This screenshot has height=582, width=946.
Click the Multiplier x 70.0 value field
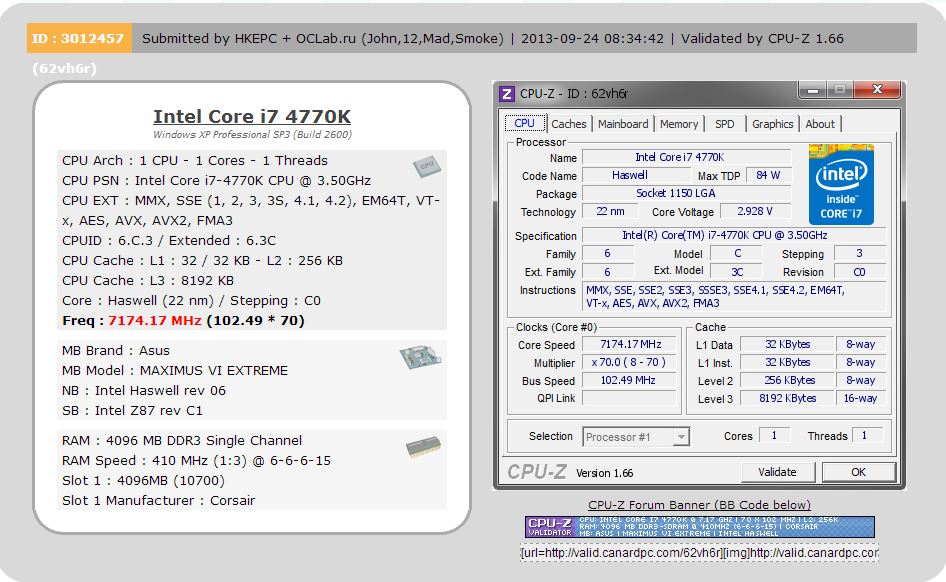pyautogui.click(x=630, y=362)
